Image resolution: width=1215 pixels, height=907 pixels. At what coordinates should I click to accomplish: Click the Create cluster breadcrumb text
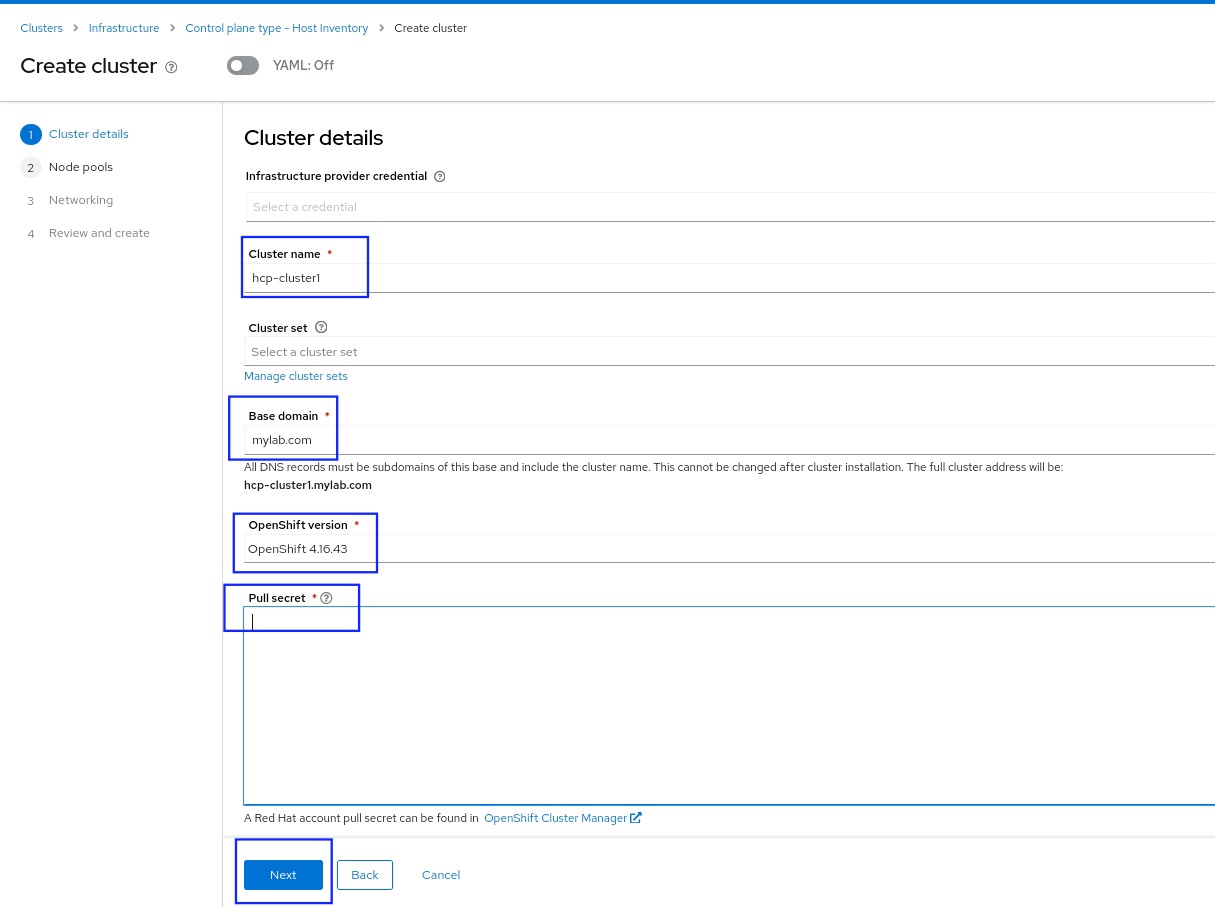[x=431, y=28]
